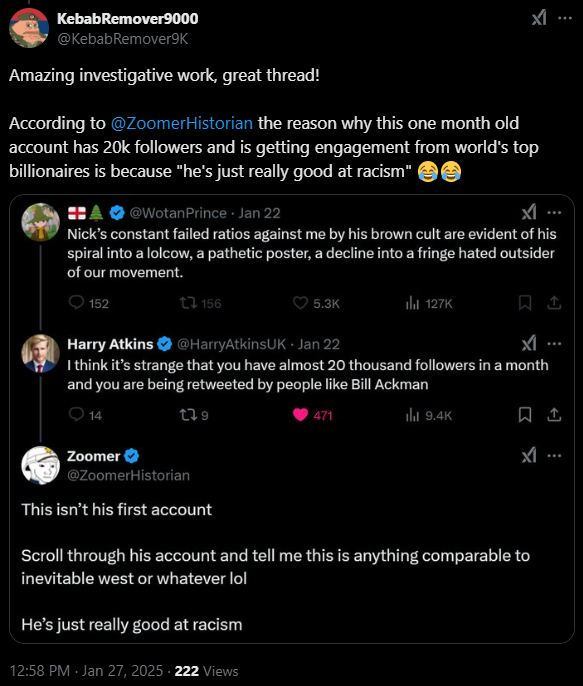The image size is (583, 686).
Task: Like WotanPrince's tweet with 5.3K likes
Action: tap(316, 303)
